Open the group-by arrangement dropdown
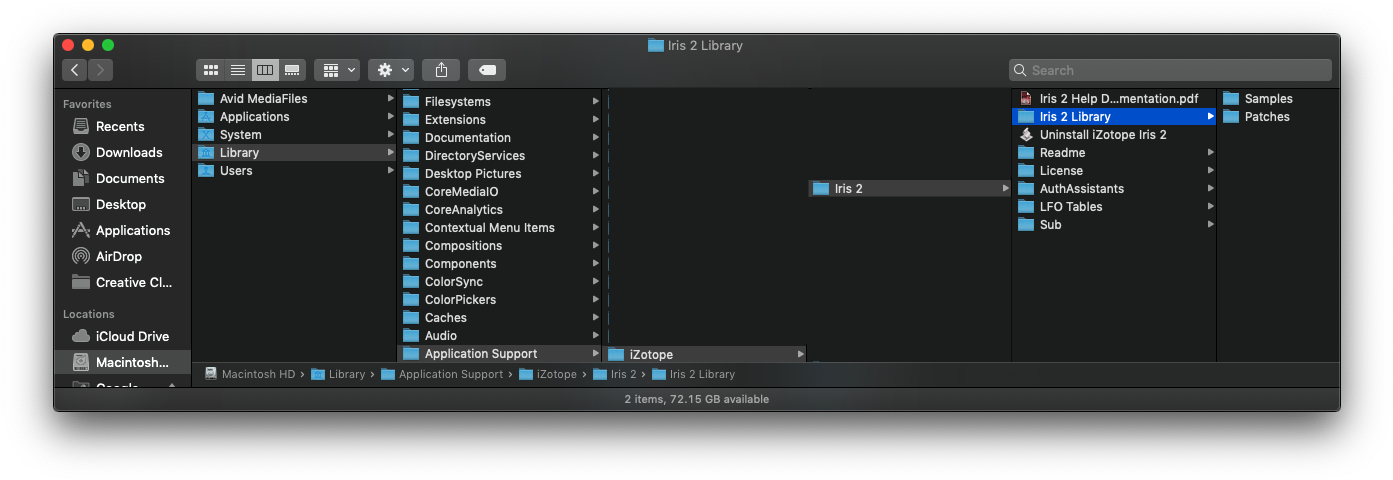 tap(337, 70)
